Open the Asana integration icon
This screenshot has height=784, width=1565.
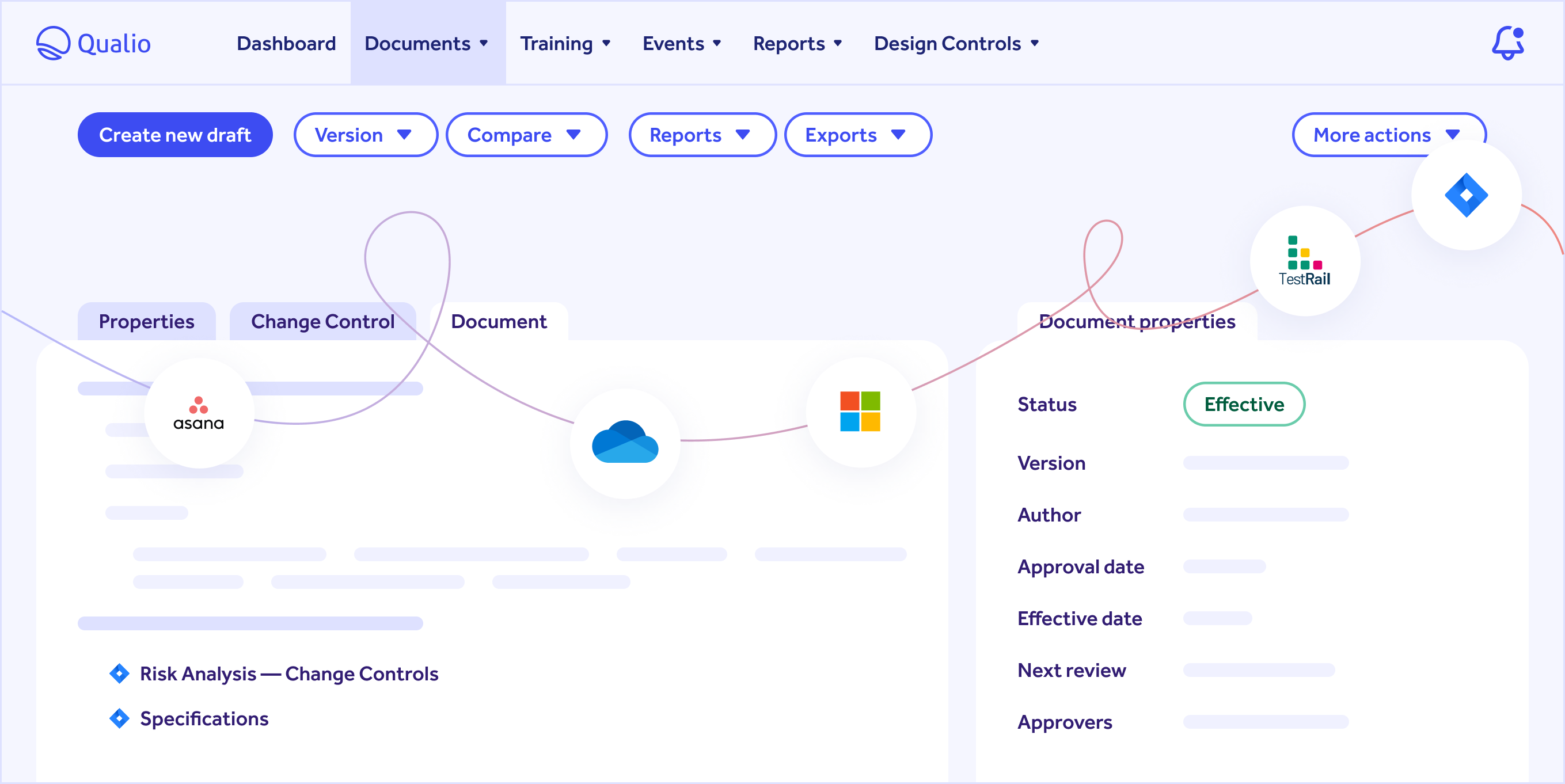(199, 412)
